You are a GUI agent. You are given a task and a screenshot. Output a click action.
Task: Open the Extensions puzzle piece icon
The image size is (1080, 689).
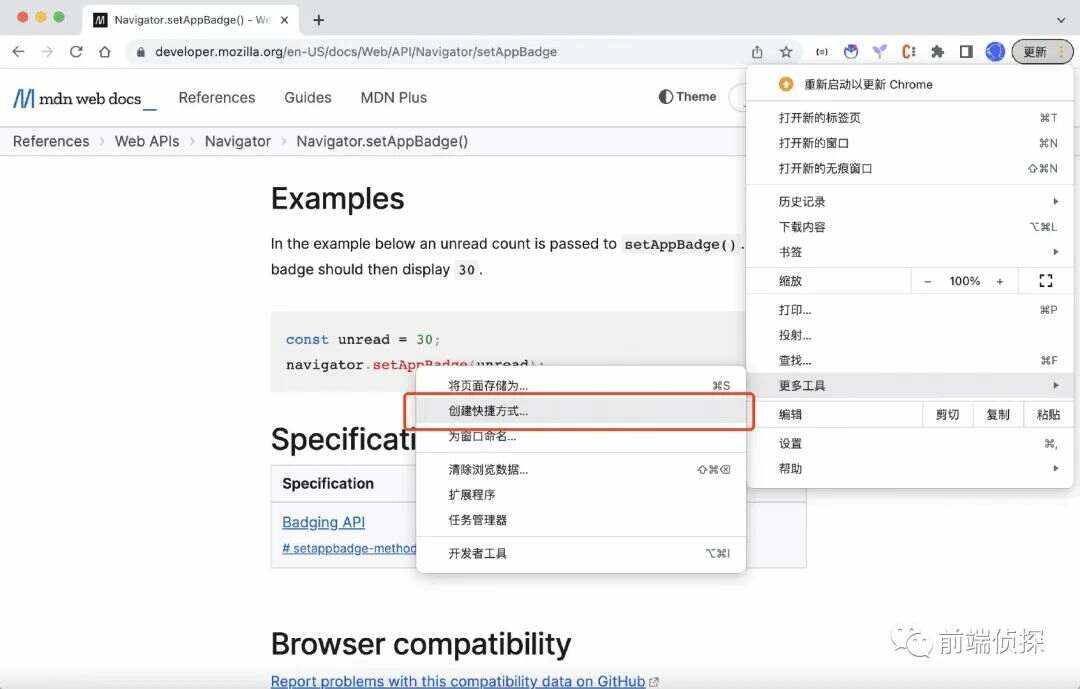[x=937, y=52]
